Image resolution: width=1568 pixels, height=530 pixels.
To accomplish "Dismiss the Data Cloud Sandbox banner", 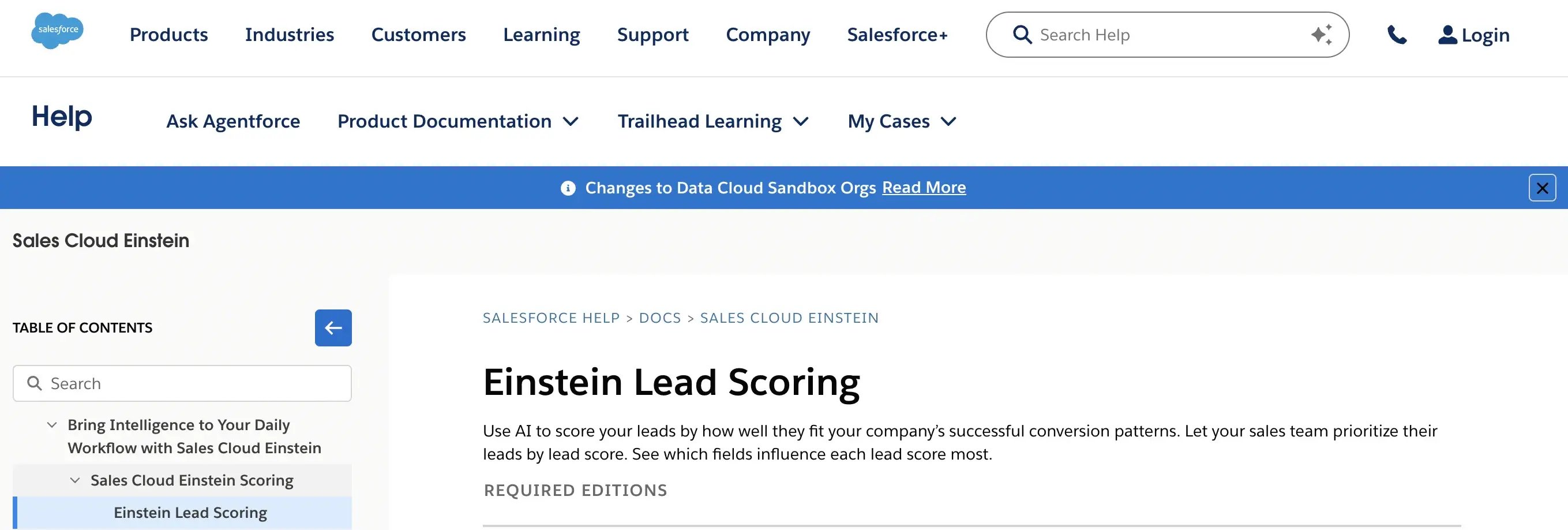I will [x=1542, y=188].
